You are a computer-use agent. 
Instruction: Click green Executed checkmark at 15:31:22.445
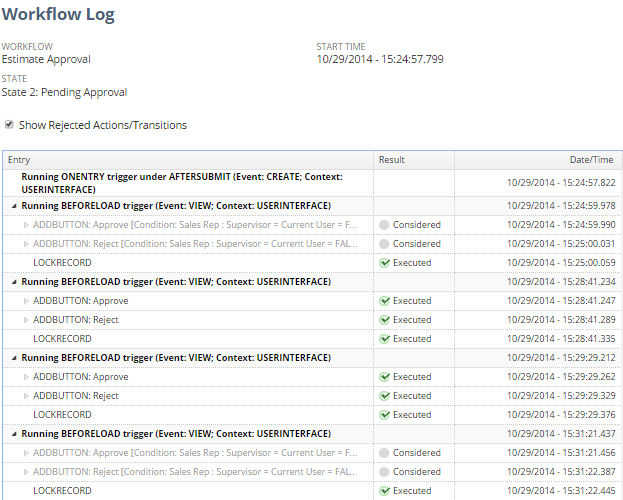click(384, 491)
